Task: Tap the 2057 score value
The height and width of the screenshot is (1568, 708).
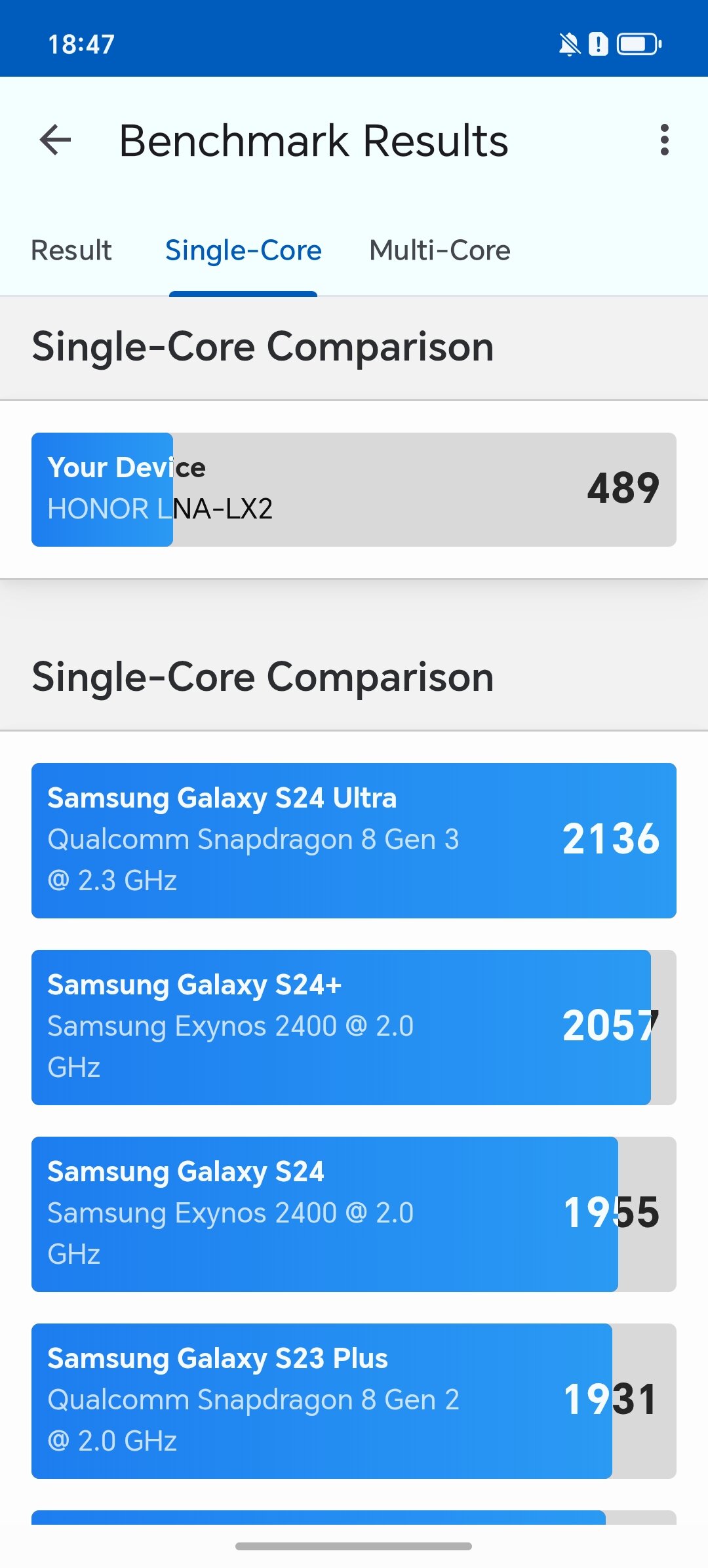Action: [611, 1025]
